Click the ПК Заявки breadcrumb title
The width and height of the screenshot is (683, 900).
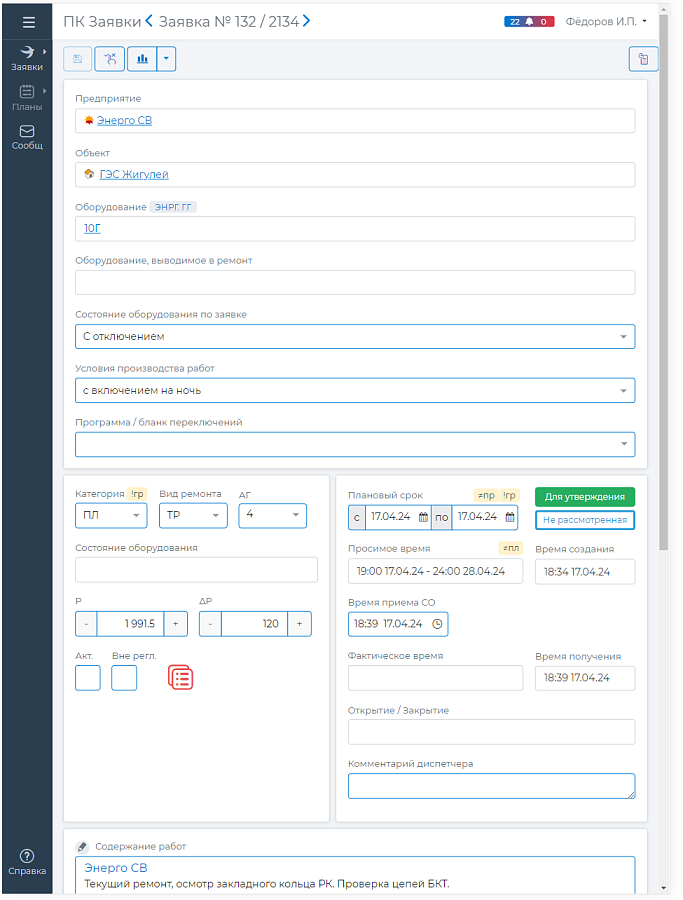click(x=102, y=21)
